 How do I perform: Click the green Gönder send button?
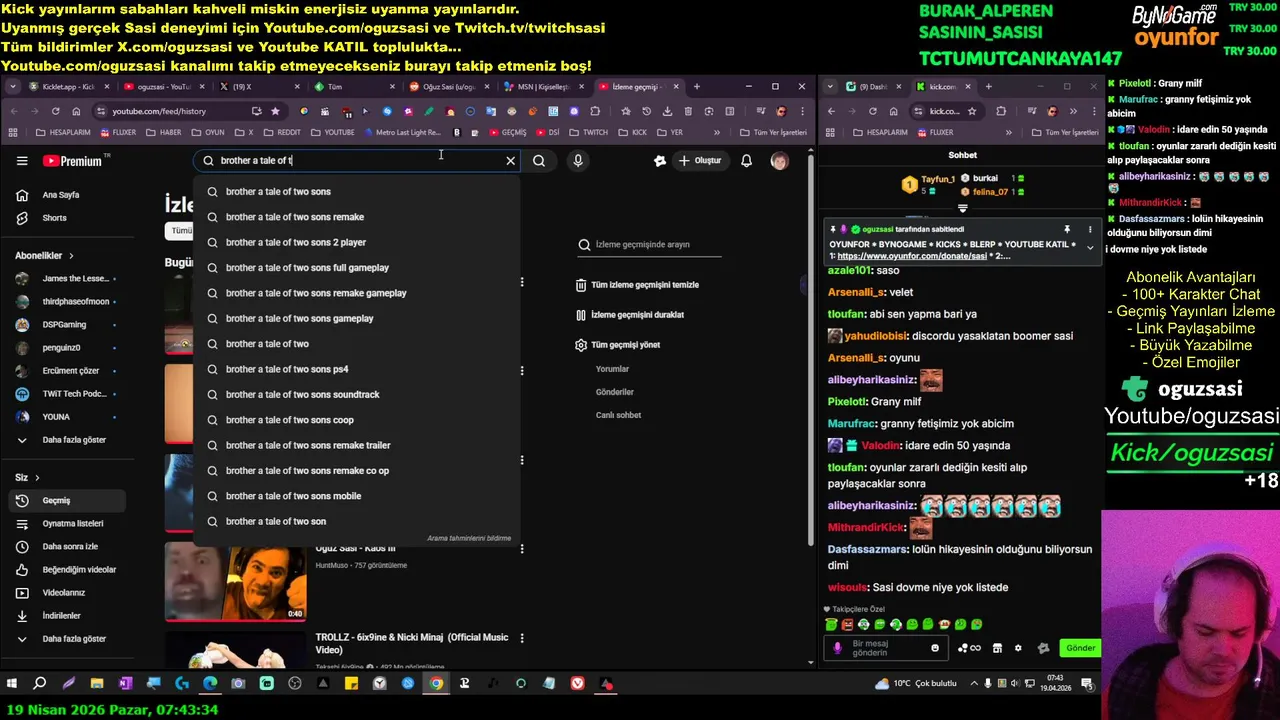pyautogui.click(x=1080, y=648)
